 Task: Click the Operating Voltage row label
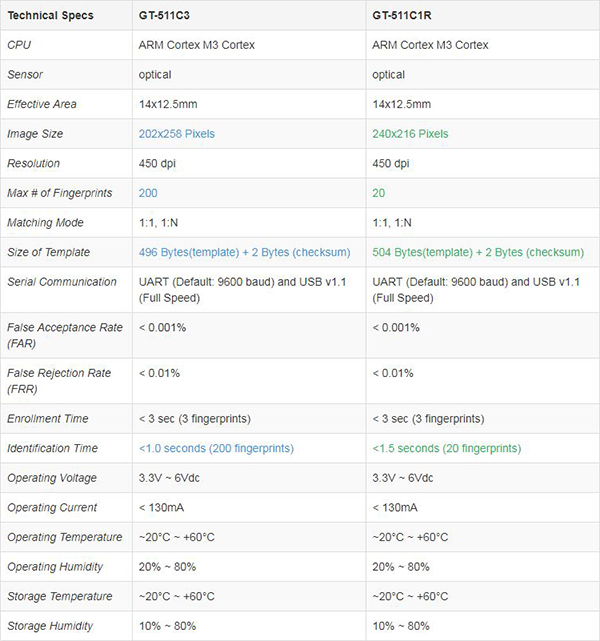(50, 478)
